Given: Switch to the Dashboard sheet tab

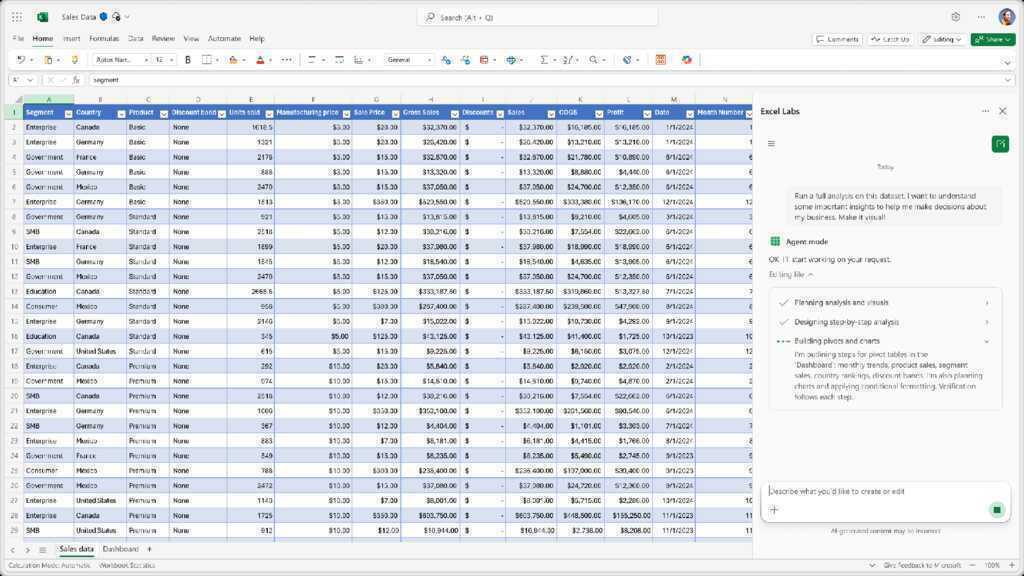Looking at the screenshot, I should pyautogui.click(x=120, y=549).
